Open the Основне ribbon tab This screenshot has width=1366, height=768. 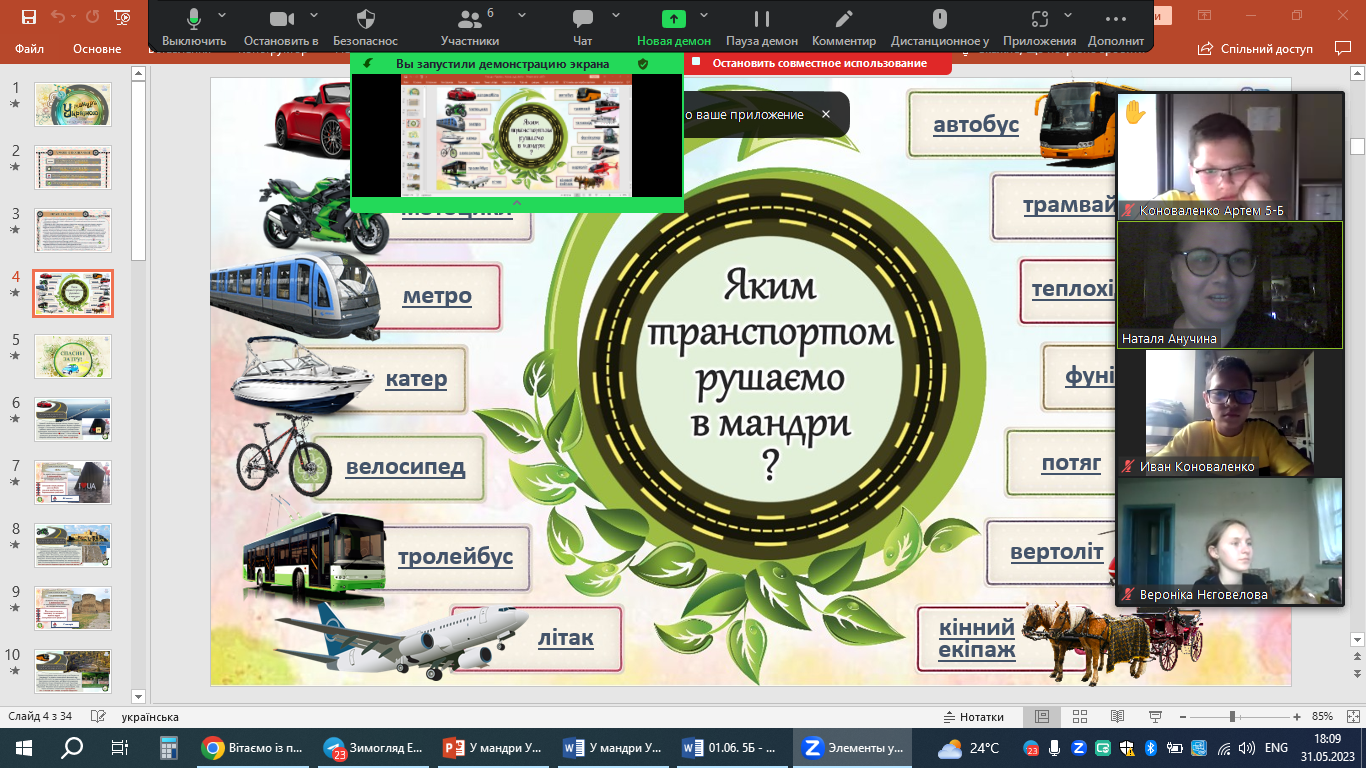coord(97,49)
